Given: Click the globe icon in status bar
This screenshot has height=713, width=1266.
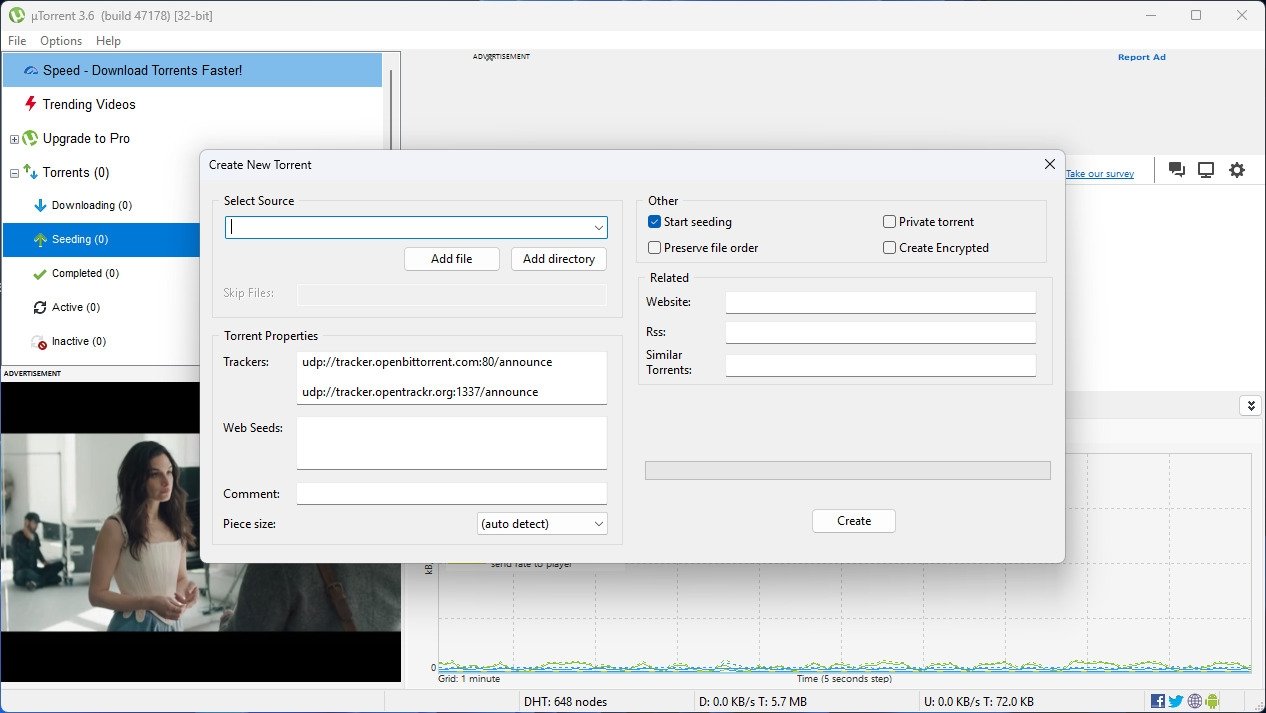Looking at the screenshot, I should [1195, 701].
